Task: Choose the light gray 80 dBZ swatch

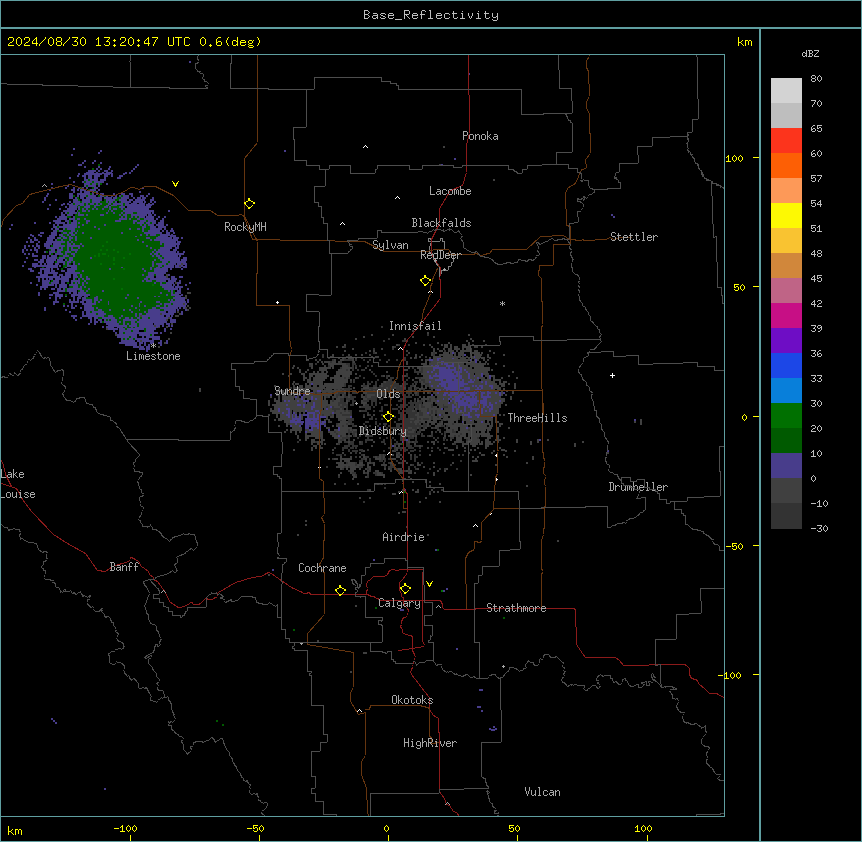Action: (786, 91)
